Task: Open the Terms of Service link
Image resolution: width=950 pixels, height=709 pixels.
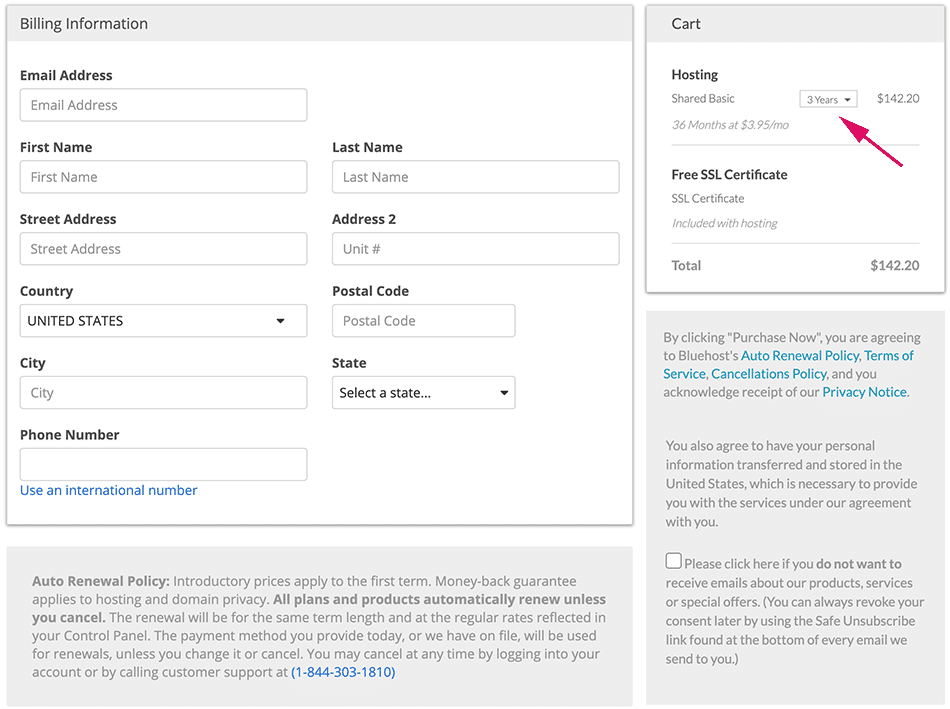Action: 888,356
